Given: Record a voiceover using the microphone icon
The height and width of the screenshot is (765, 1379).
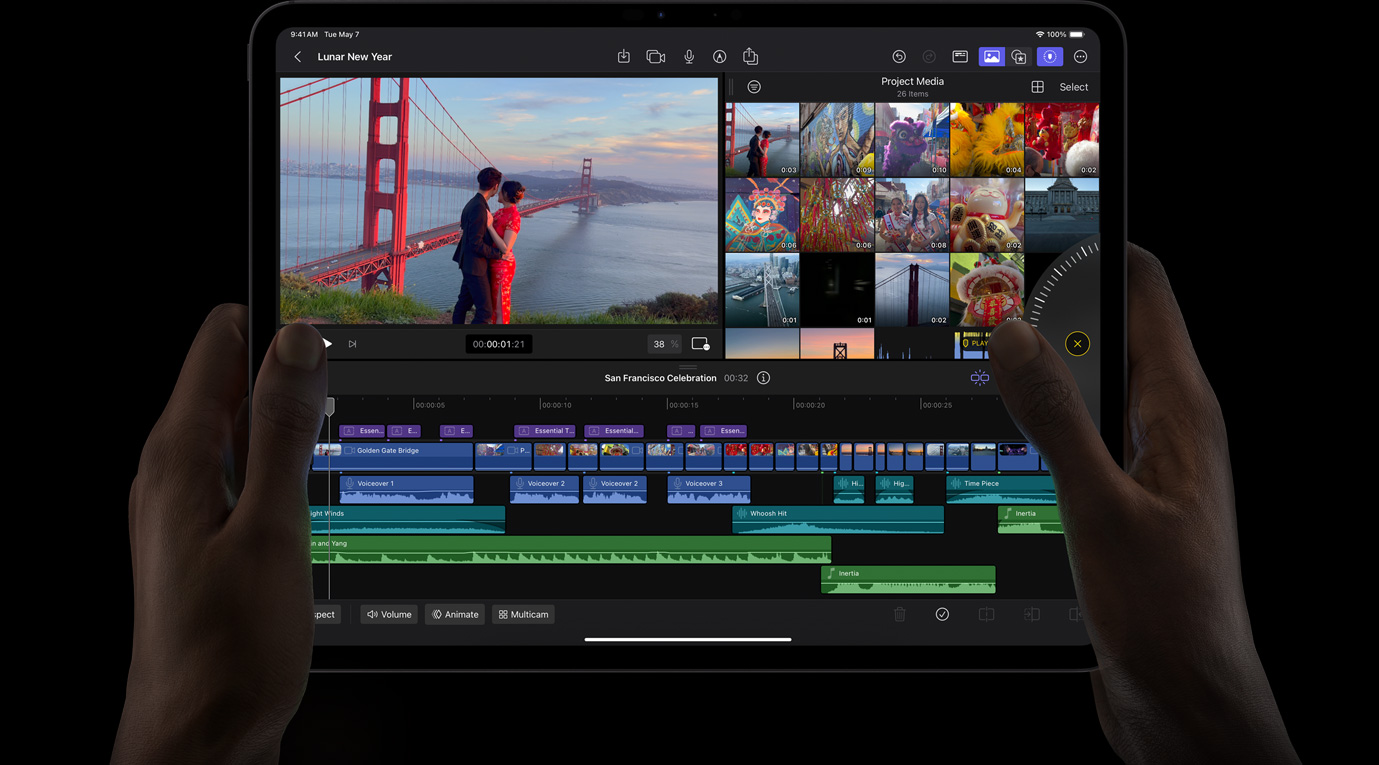Looking at the screenshot, I should coord(689,56).
